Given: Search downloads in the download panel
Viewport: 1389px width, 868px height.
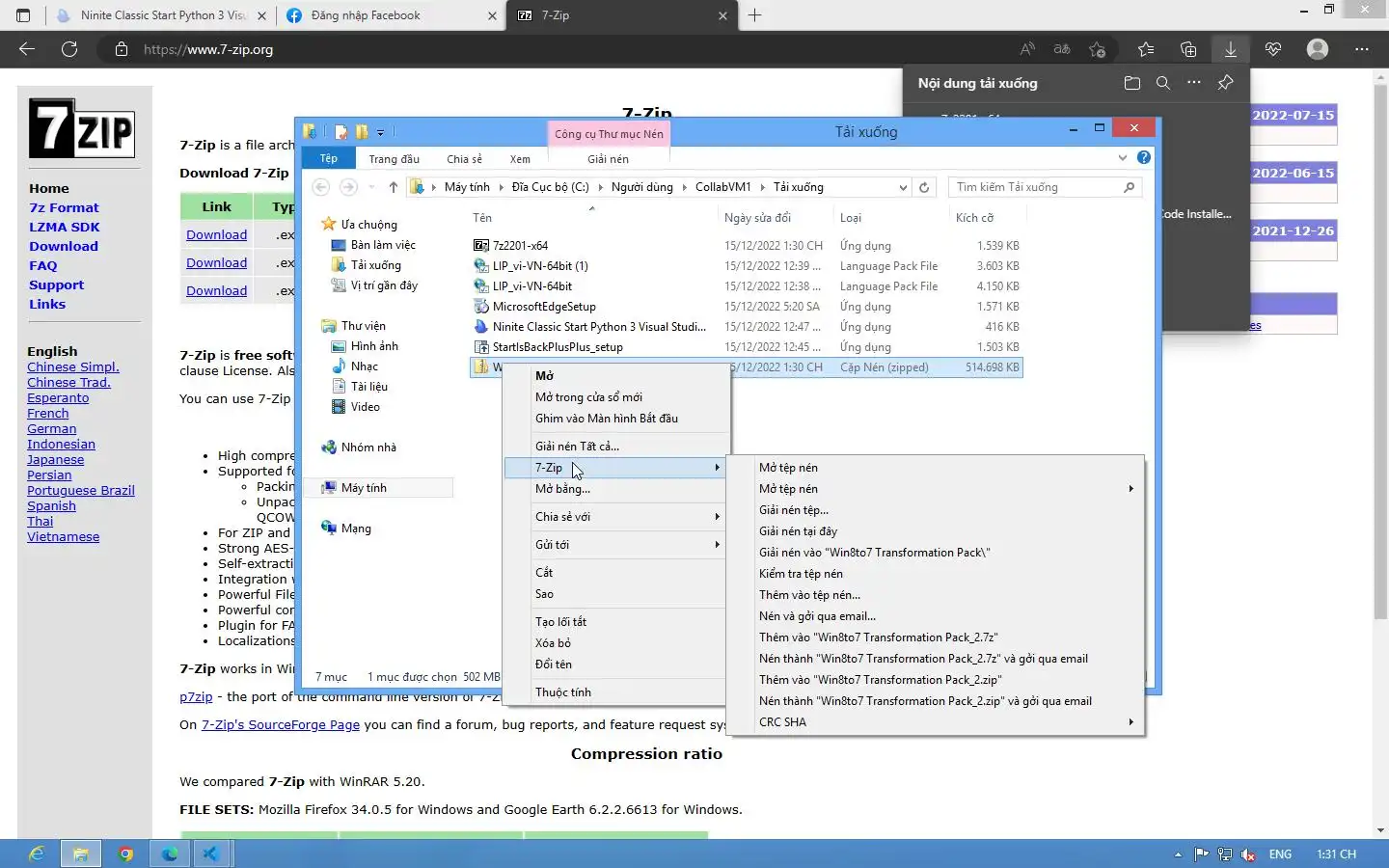Looking at the screenshot, I should 1163,83.
